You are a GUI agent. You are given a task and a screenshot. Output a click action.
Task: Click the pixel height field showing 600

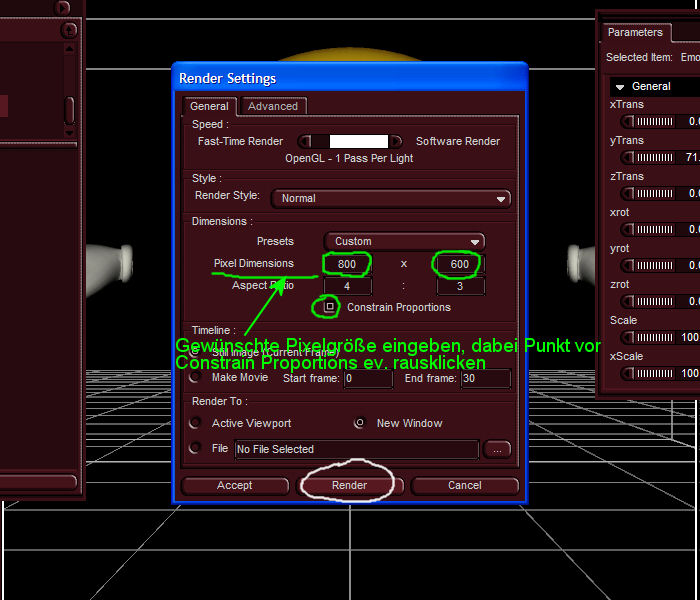pyautogui.click(x=460, y=264)
